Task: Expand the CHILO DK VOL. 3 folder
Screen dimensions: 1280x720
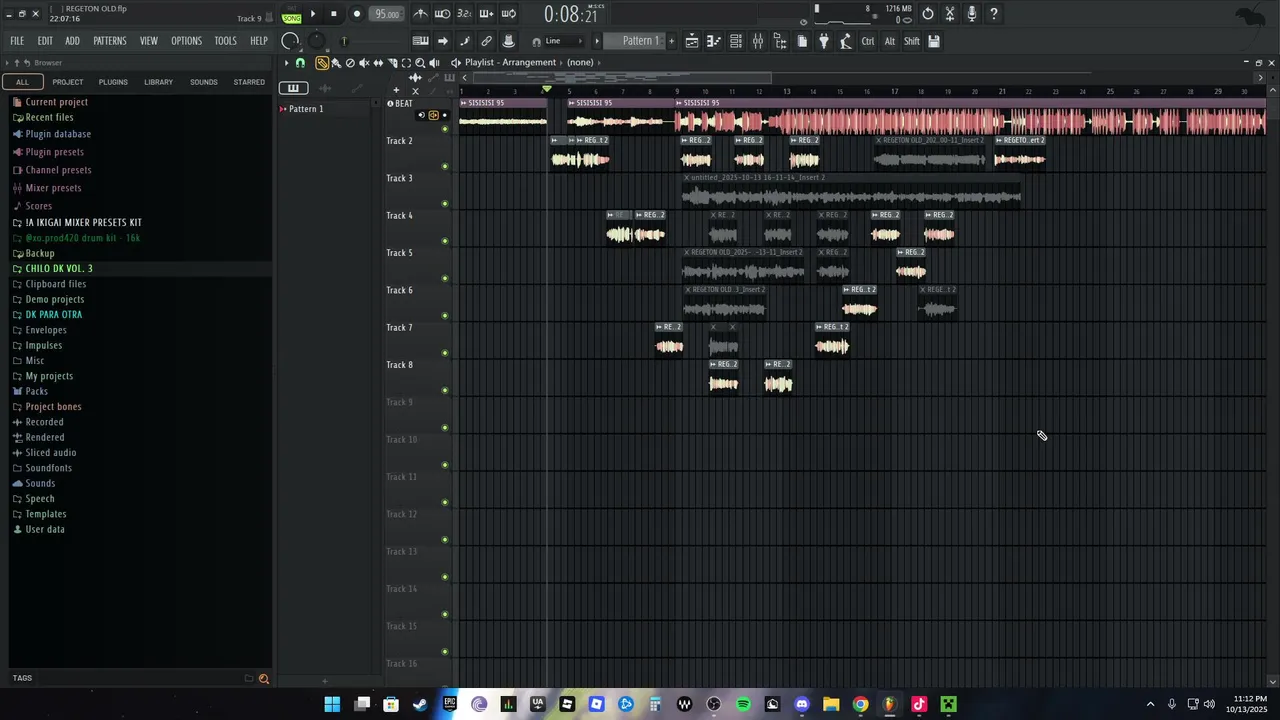Action: pyautogui.click(x=59, y=269)
